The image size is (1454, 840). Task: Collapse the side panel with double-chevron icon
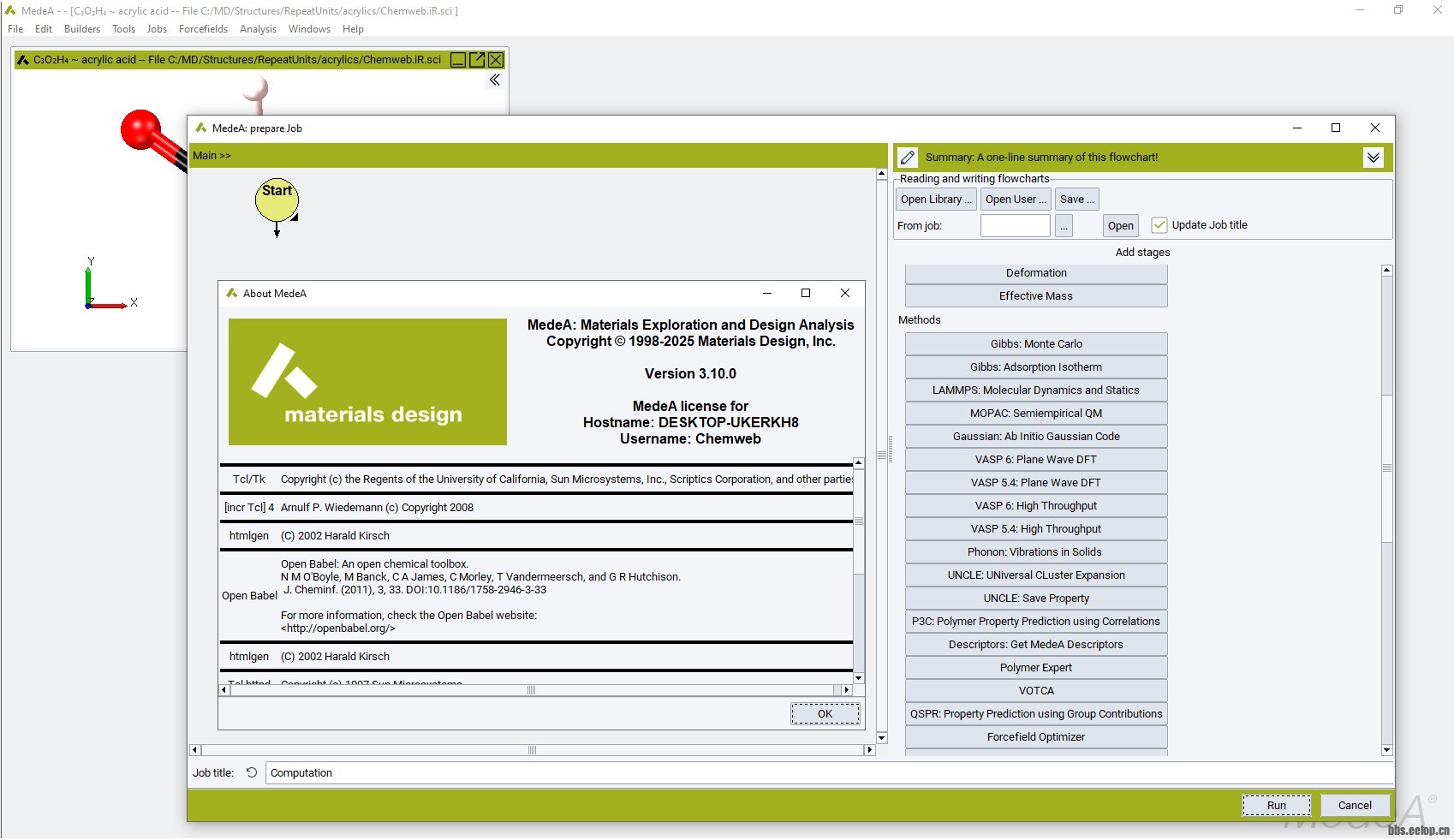coord(495,80)
